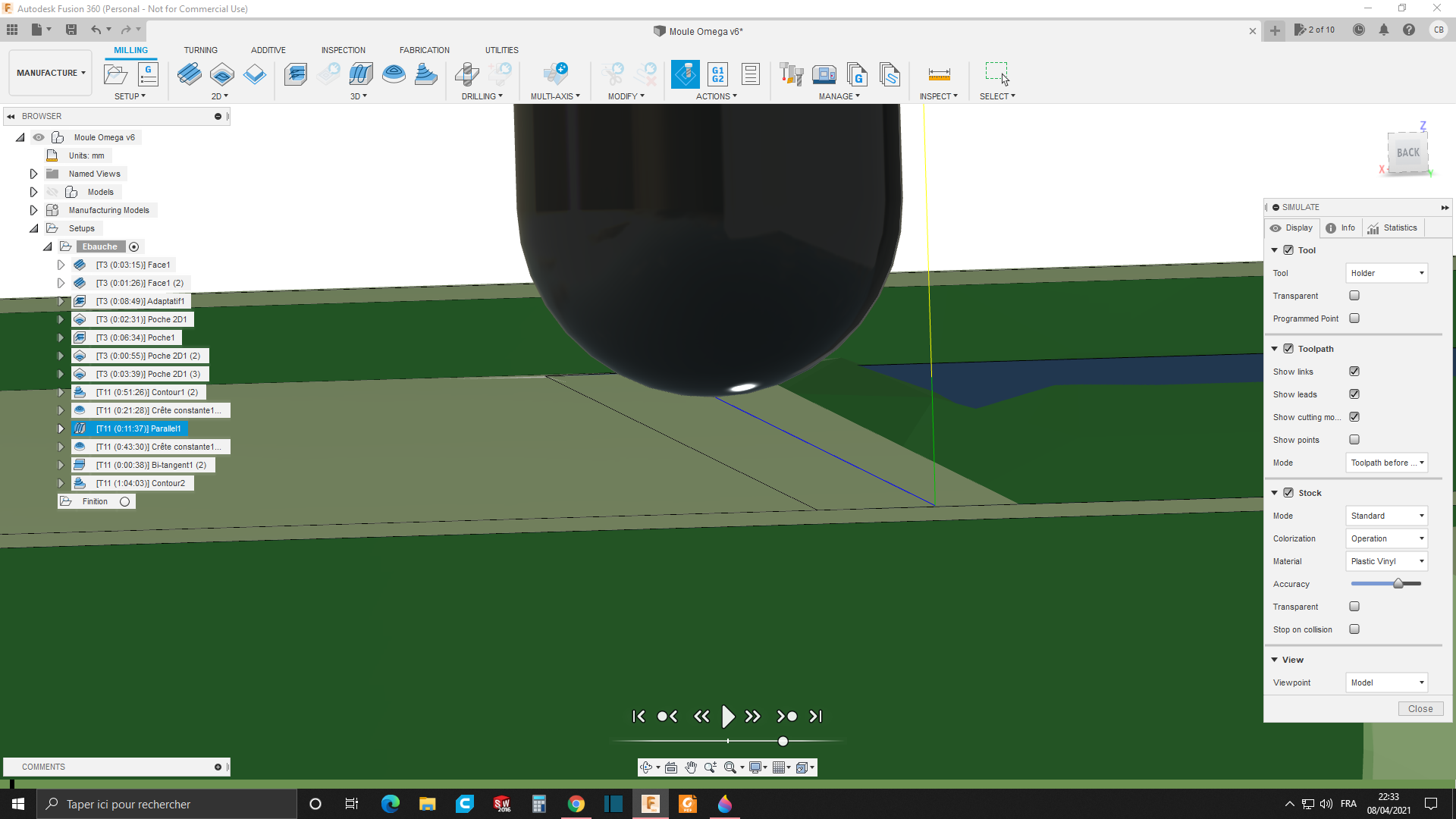Open the Stock Material Plastic Vinyl dropdown

[x=1386, y=561]
